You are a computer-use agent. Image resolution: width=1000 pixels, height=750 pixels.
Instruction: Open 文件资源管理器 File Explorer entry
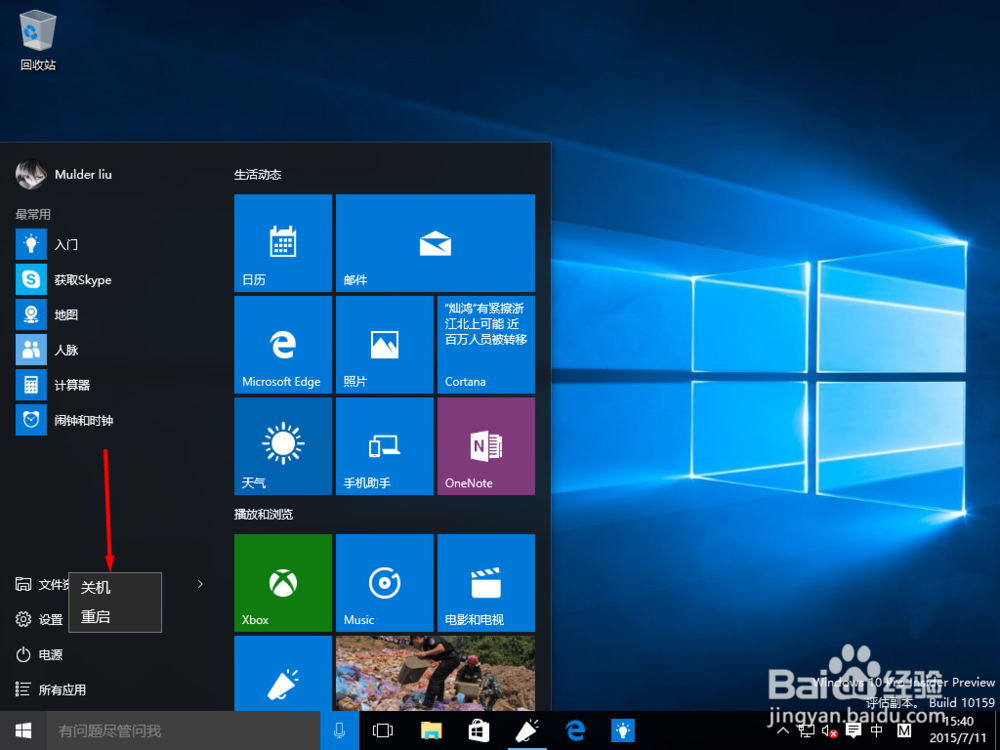(x=42, y=584)
